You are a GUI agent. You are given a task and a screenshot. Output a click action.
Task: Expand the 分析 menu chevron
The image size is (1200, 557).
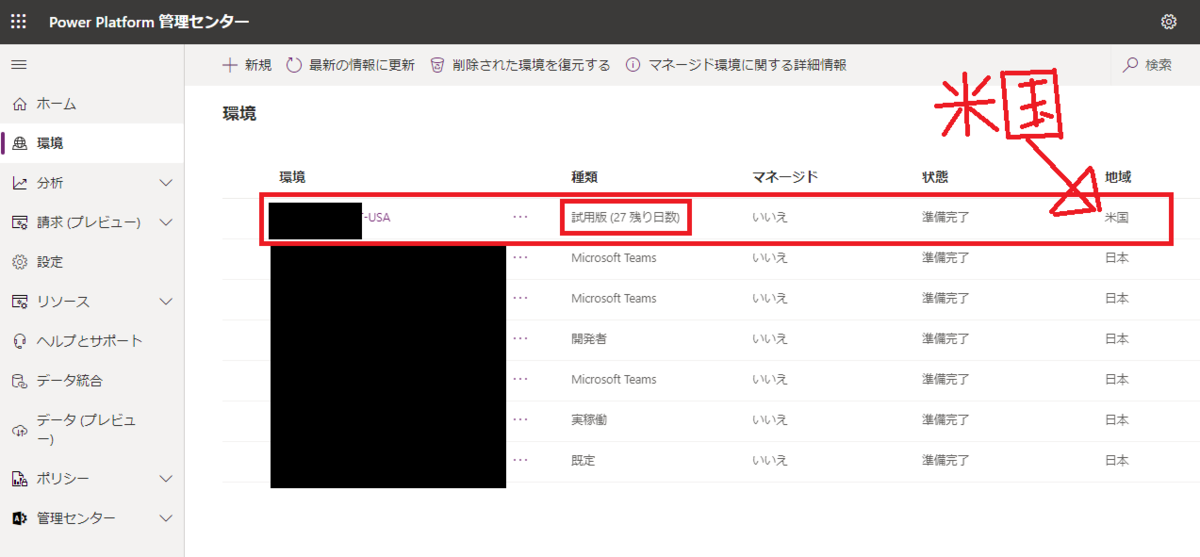(166, 183)
